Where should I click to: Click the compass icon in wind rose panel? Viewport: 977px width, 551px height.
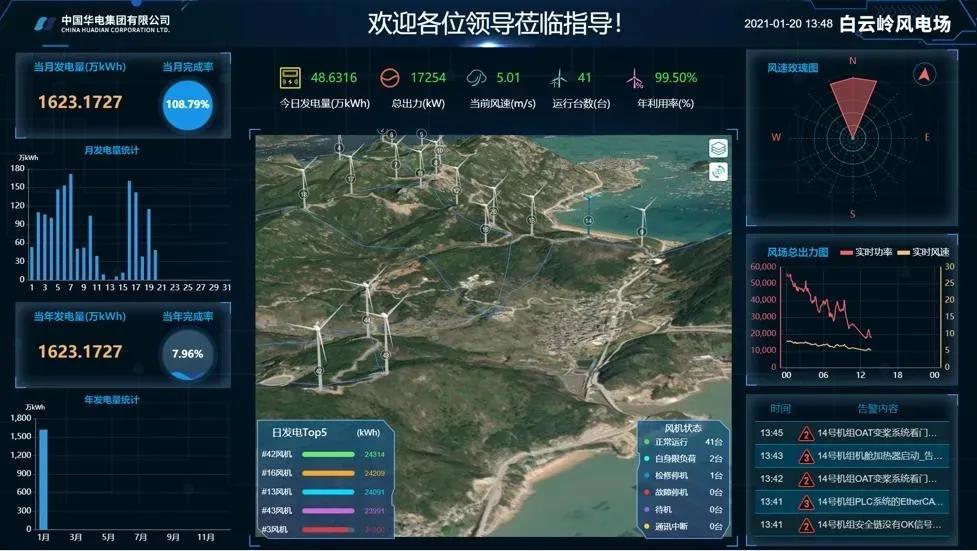pos(924,75)
